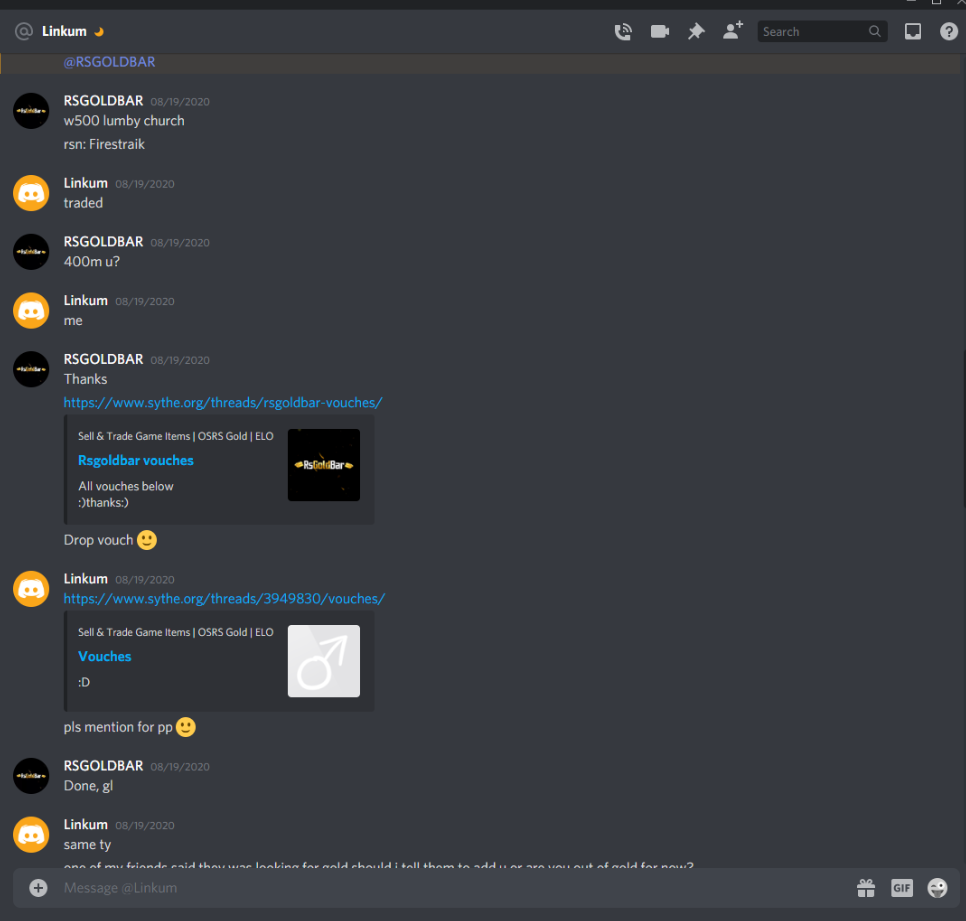This screenshot has height=921, width=966.
Task: Click the message Done, gl
Action: 88,785
